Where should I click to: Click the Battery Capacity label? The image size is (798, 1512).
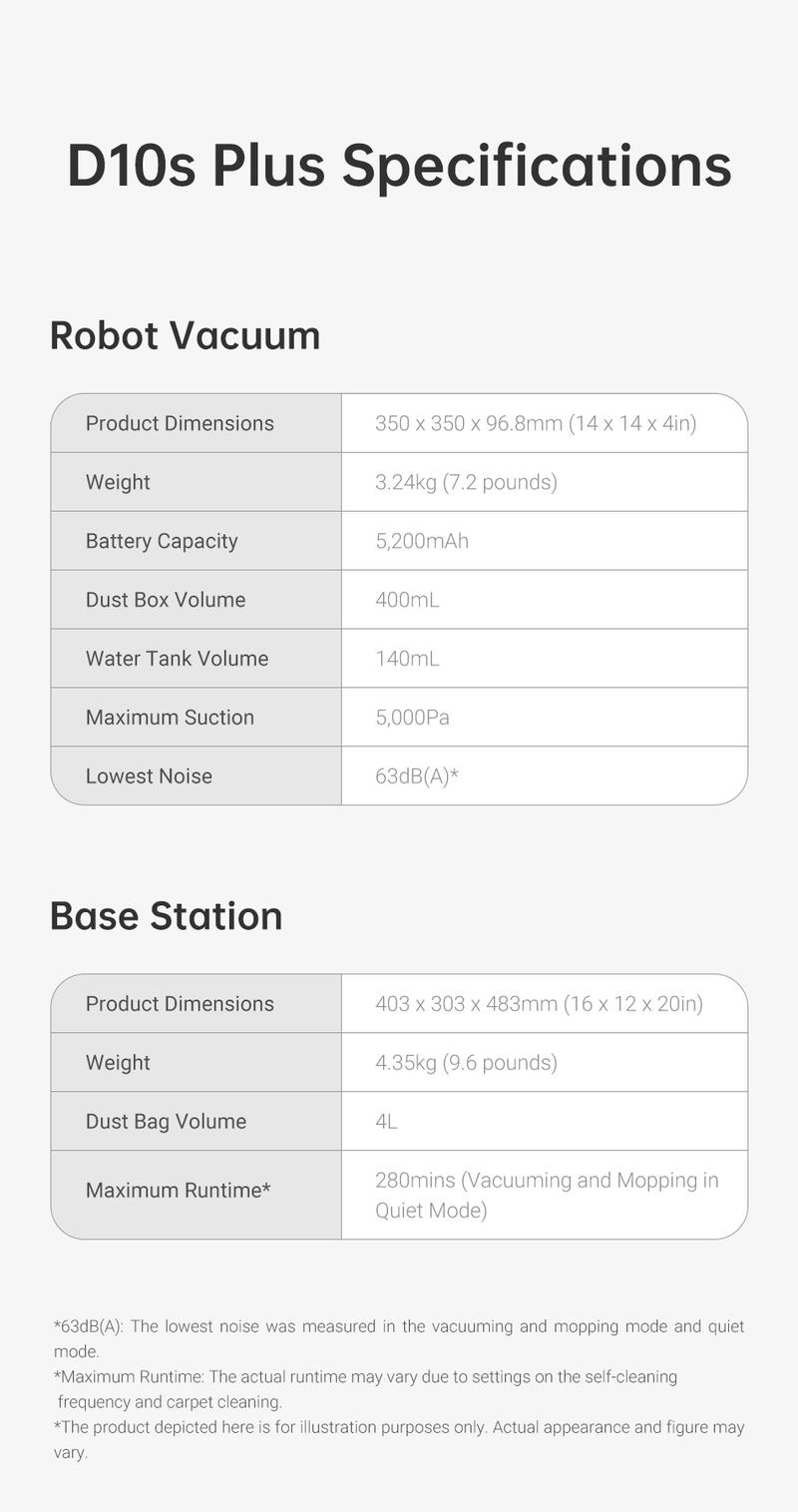[162, 541]
